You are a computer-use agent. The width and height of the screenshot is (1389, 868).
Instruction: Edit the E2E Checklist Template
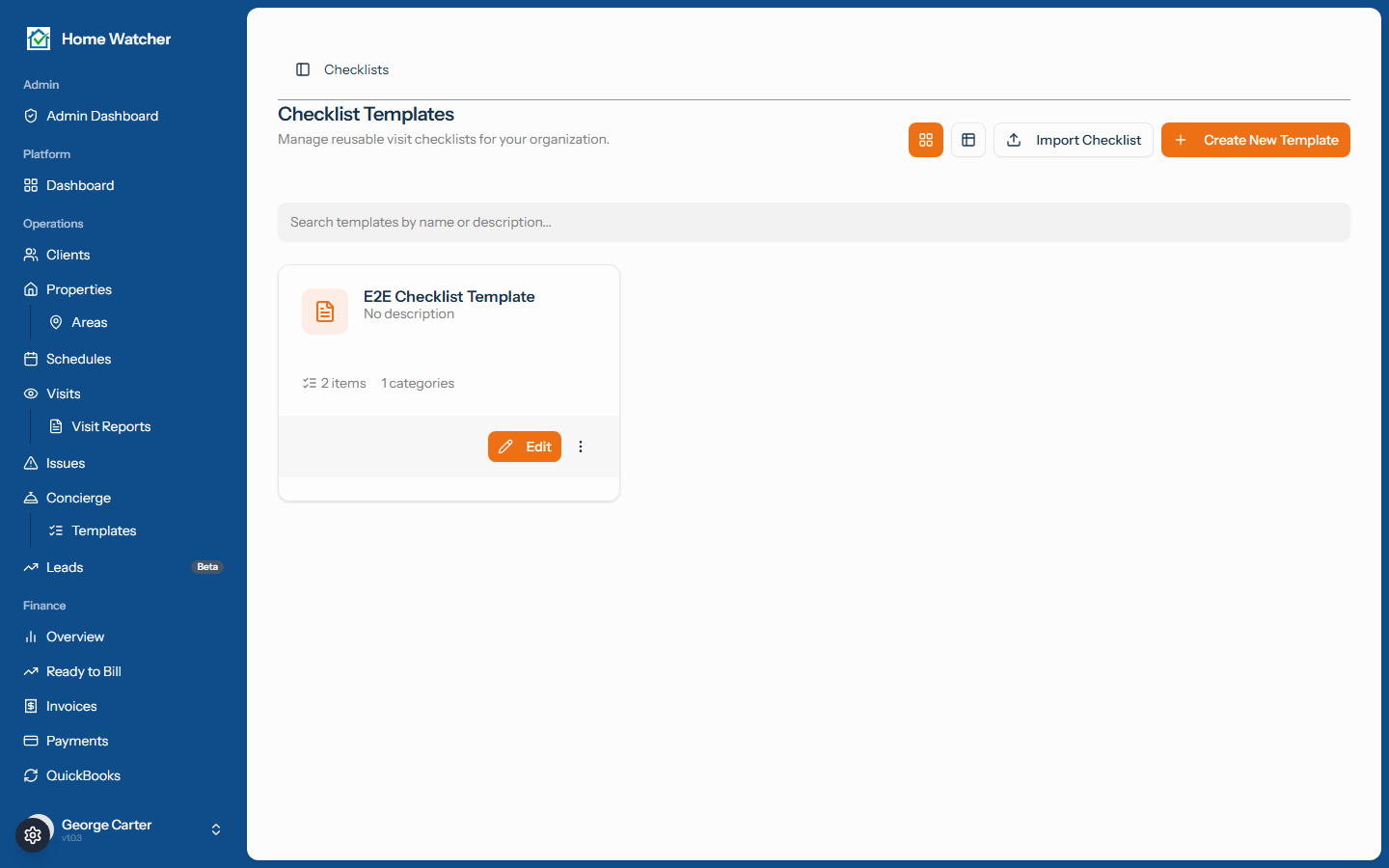525,447
